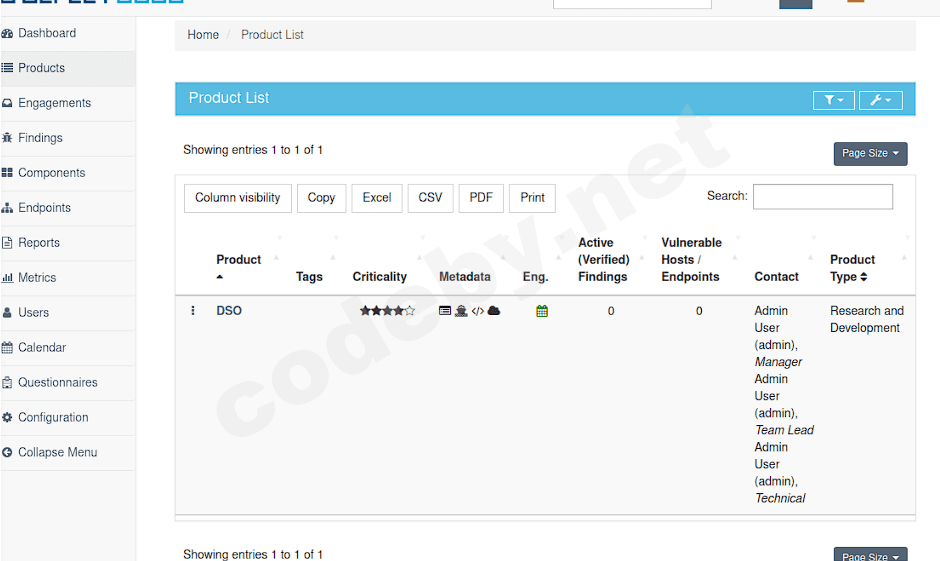
Task: Click the platform window icon in DSO metadata
Action: point(445,310)
